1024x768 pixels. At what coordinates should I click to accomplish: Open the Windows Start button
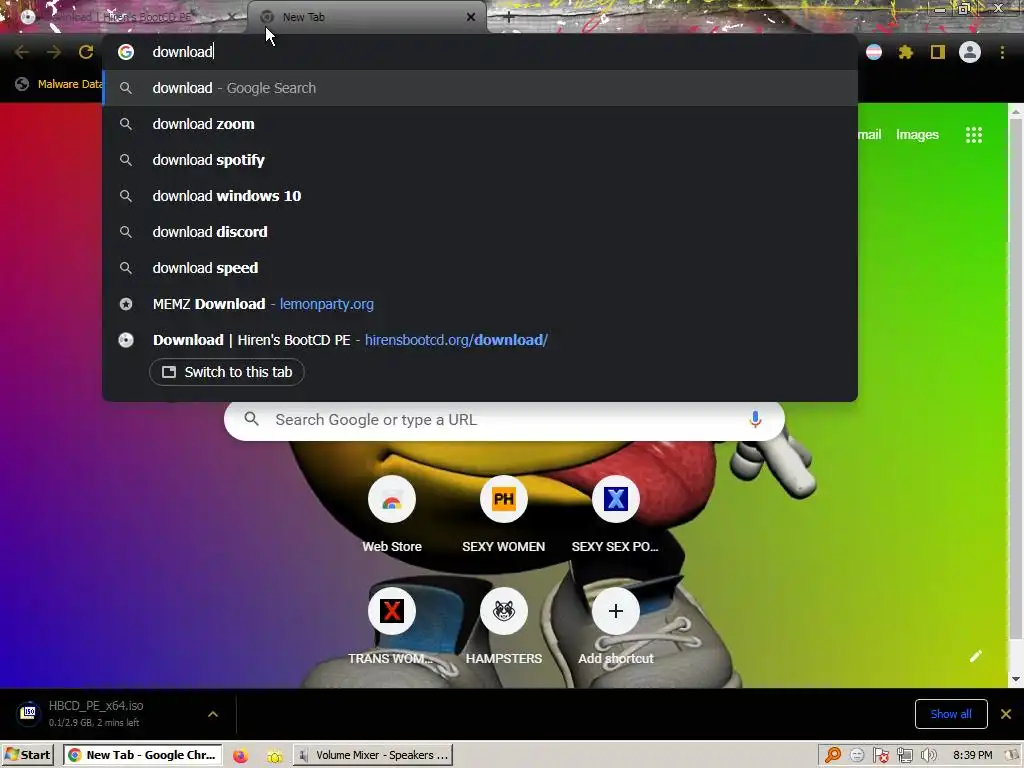[27, 755]
